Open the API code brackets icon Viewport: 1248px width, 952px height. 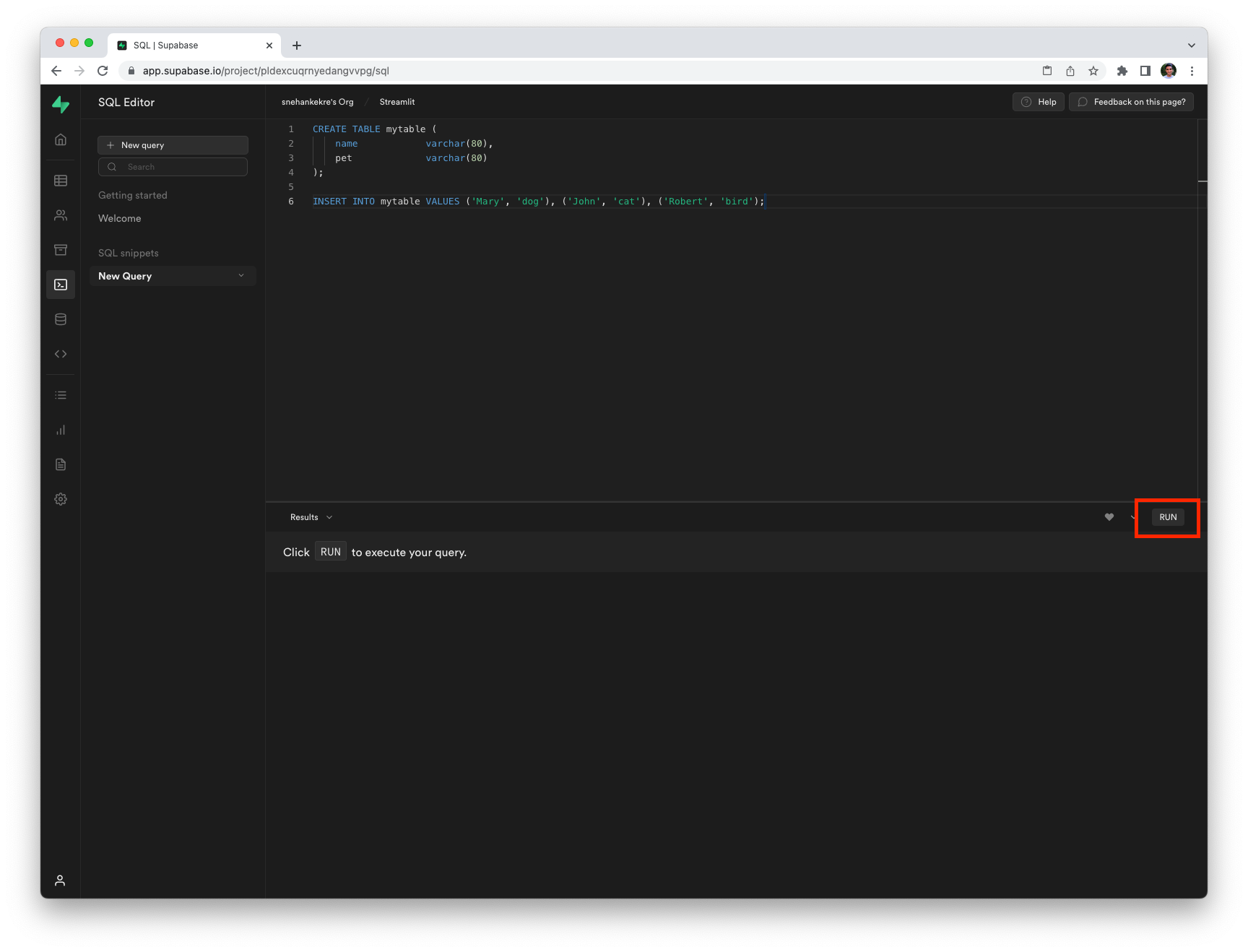(61, 354)
